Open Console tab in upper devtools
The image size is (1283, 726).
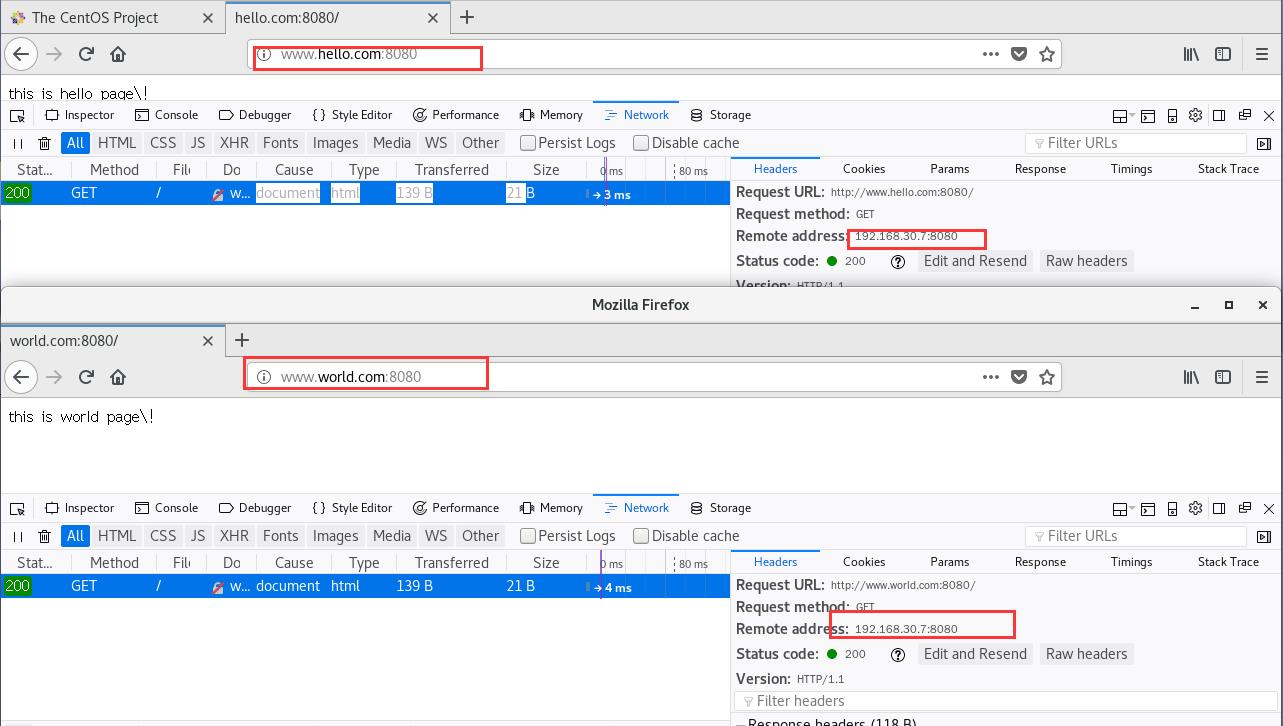[167, 115]
